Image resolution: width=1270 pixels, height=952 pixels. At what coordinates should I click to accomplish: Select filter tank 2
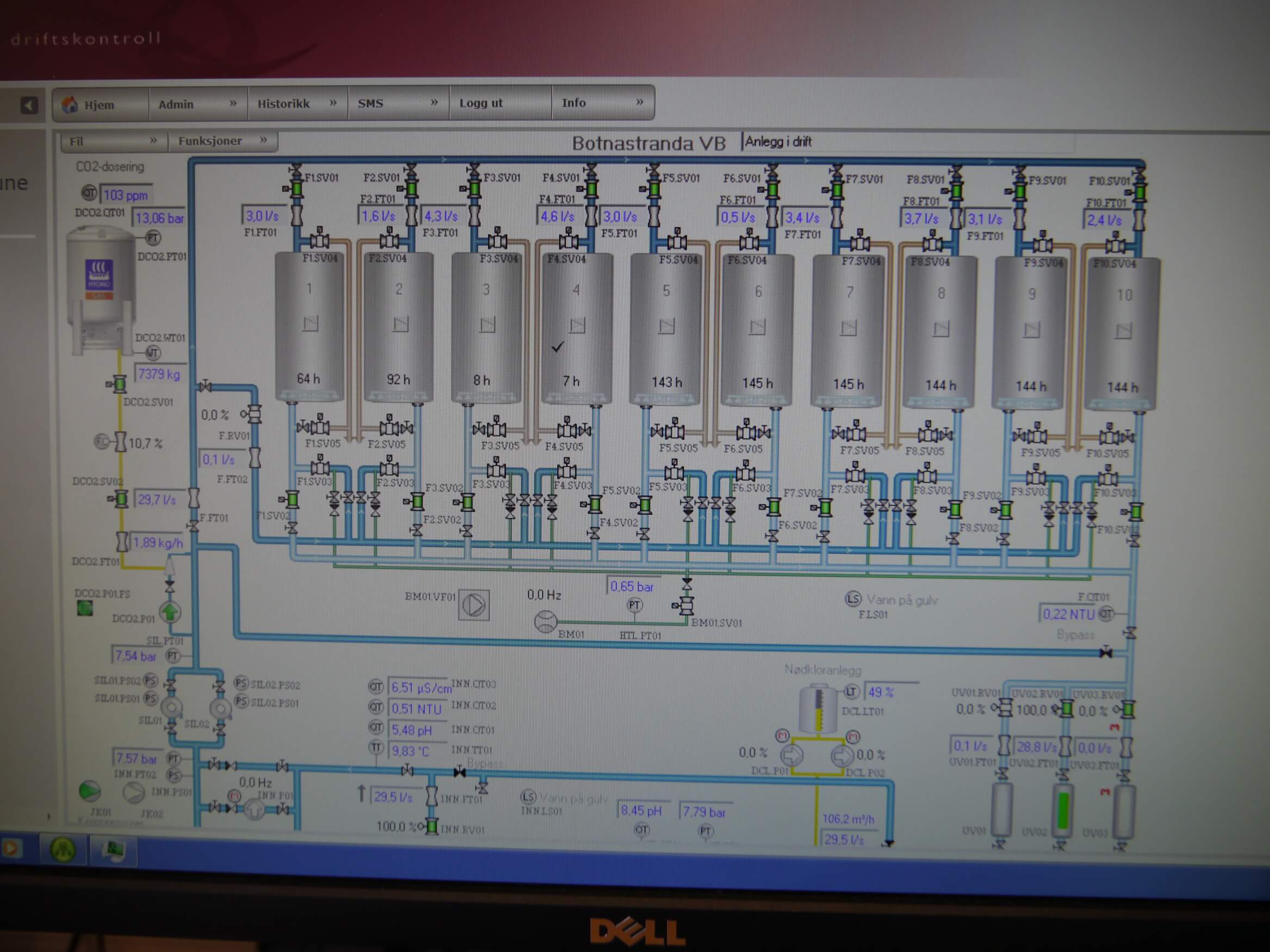click(399, 327)
